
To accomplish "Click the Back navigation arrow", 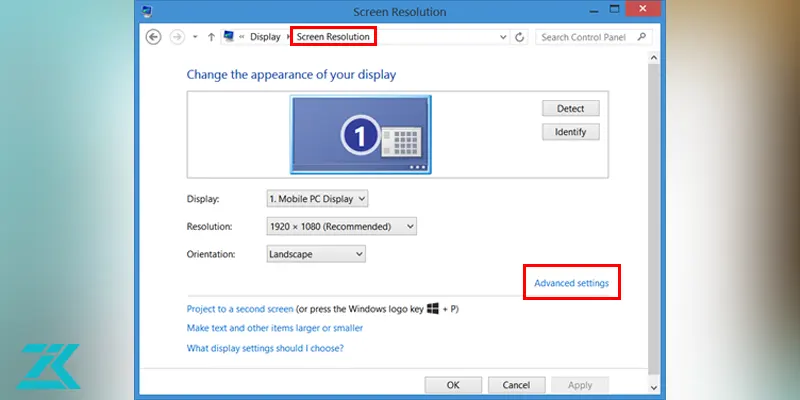I will click(153, 37).
